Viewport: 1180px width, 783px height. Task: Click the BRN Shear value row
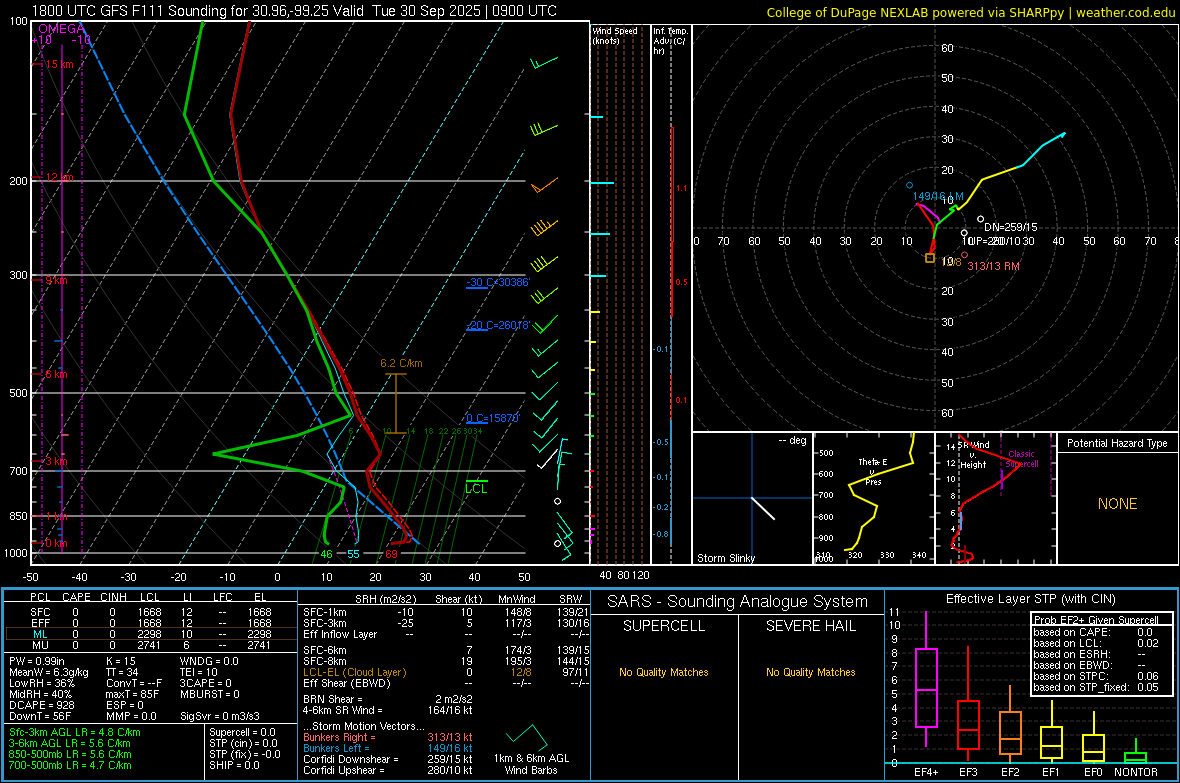coord(388,699)
